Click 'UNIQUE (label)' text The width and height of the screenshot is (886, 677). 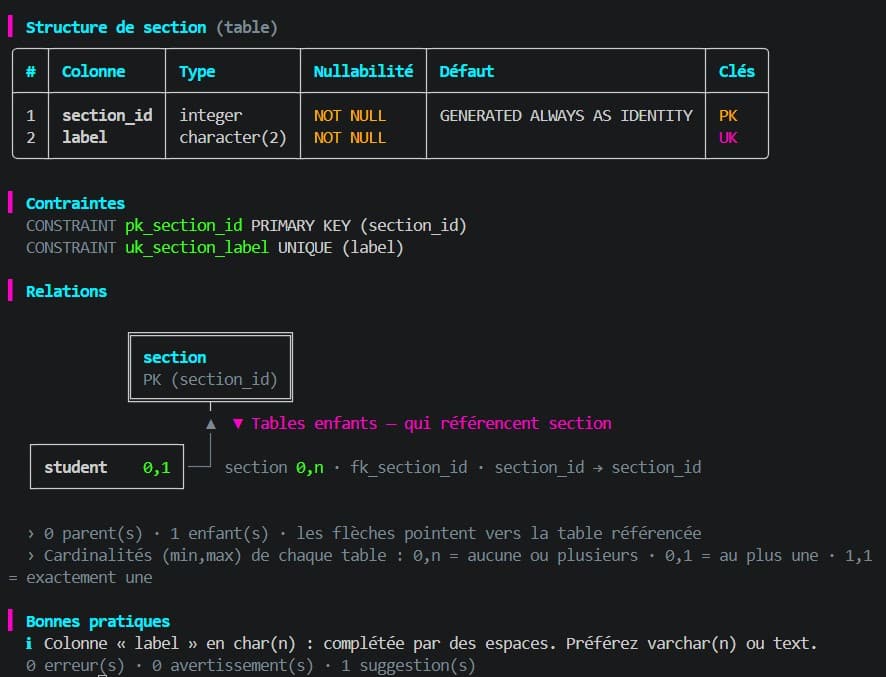coord(341,248)
